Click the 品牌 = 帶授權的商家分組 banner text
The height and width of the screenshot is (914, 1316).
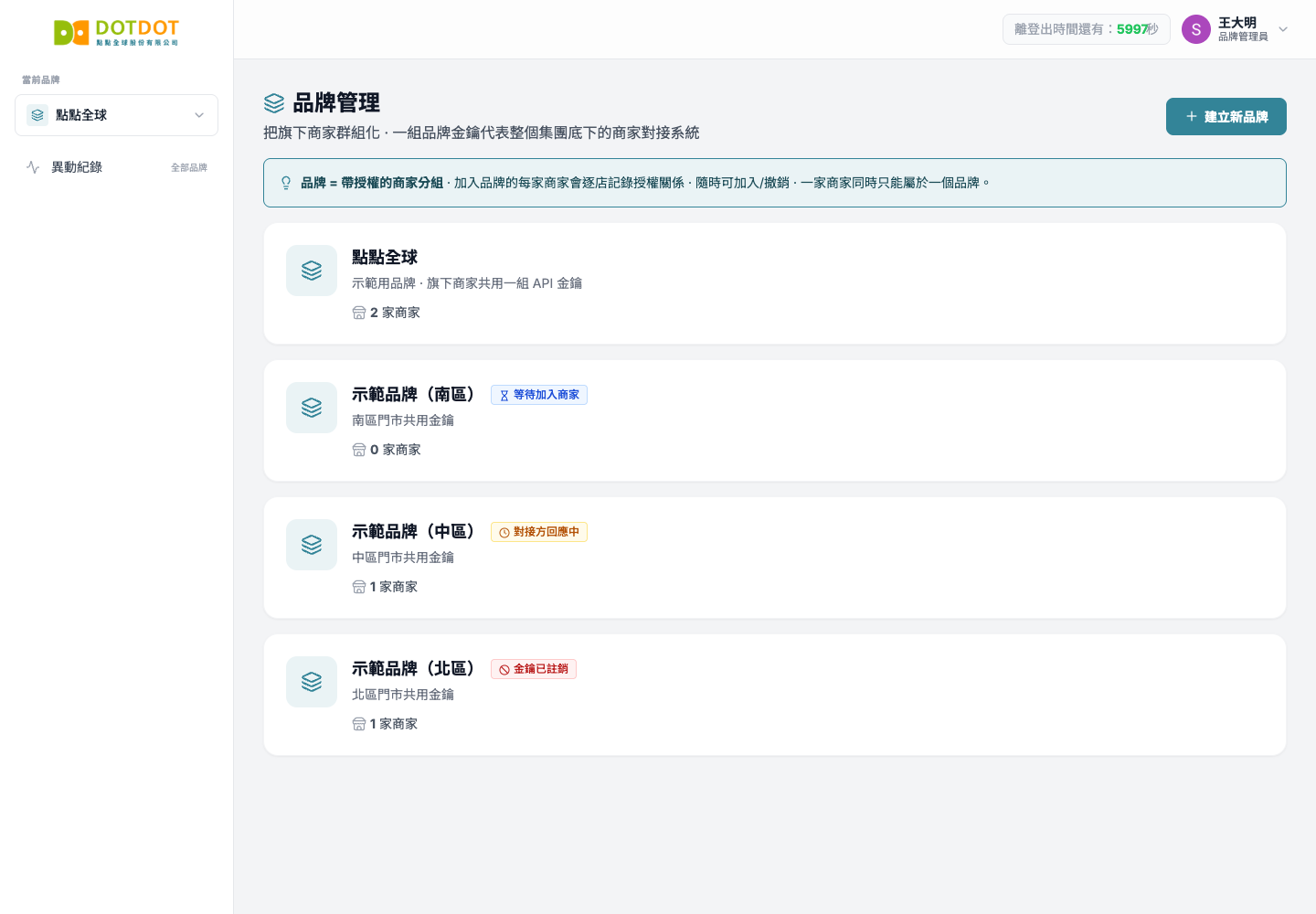372,183
